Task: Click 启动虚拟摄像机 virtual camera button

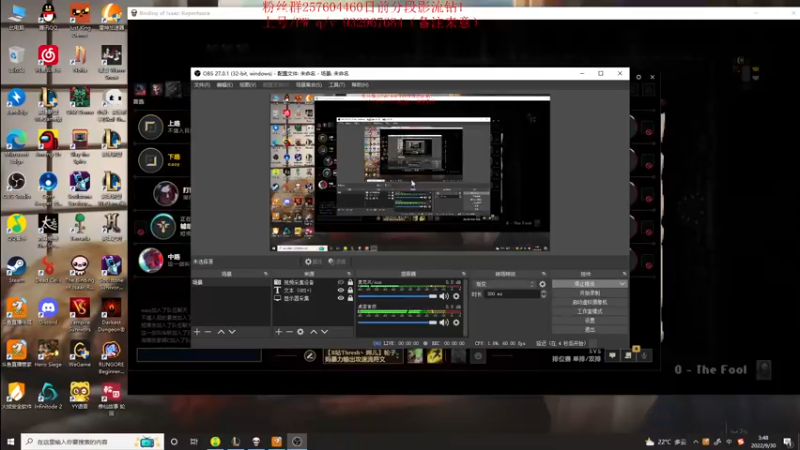Action: click(590, 303)
